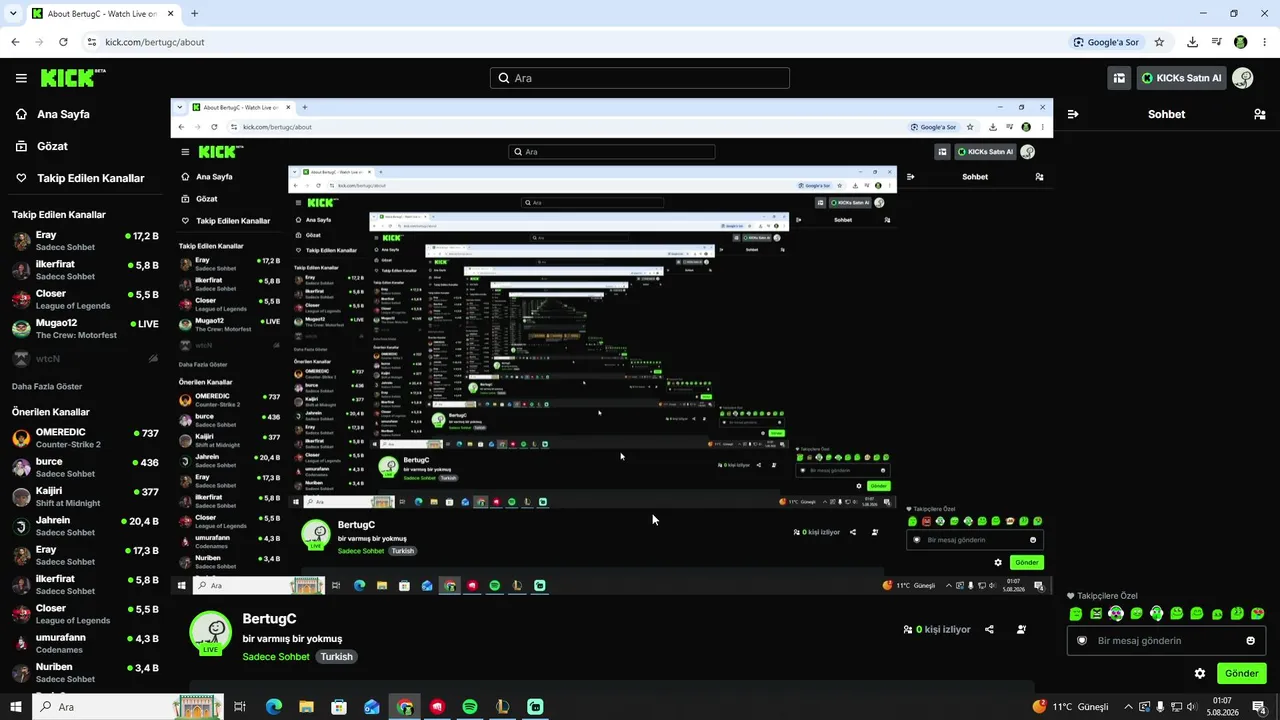Click the chat identity badge icon in message box

1082,641
